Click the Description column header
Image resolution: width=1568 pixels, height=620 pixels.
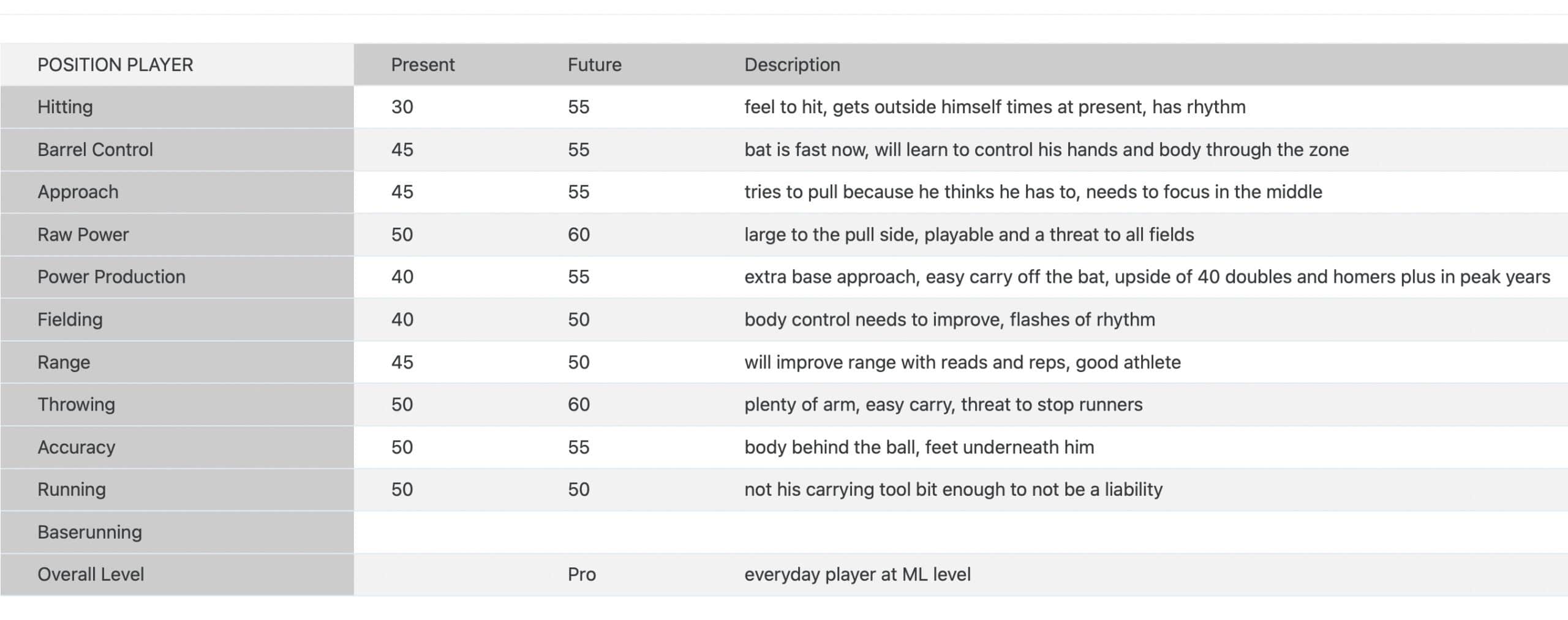(792, 65)
